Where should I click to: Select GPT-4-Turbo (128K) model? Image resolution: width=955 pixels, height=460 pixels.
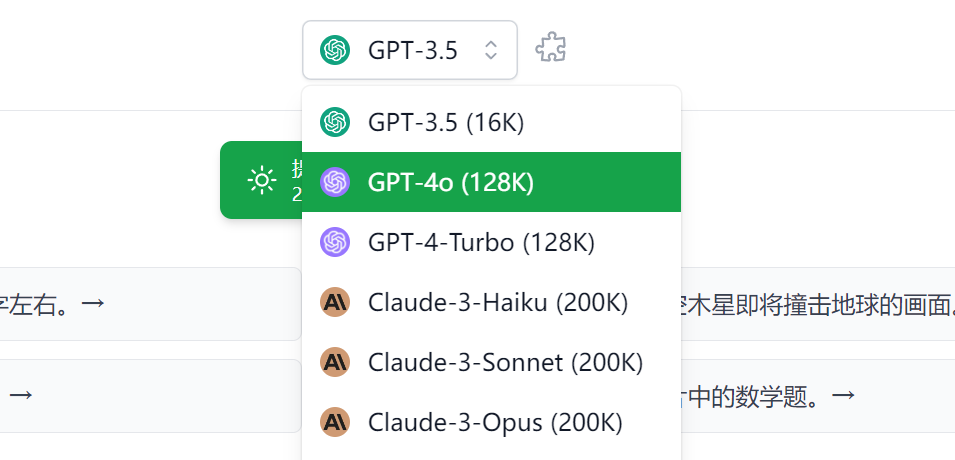[x=492, y=242]
